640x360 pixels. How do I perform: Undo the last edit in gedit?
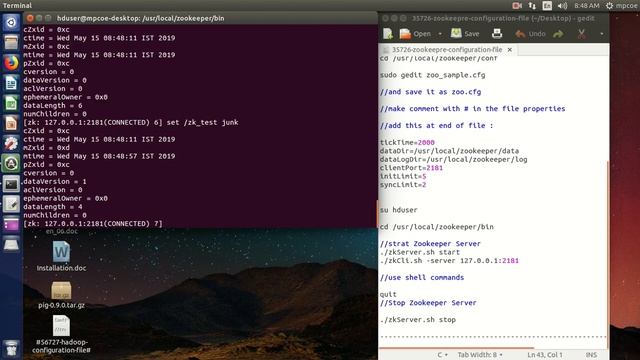pyautogui.click(x=530, y=34)
